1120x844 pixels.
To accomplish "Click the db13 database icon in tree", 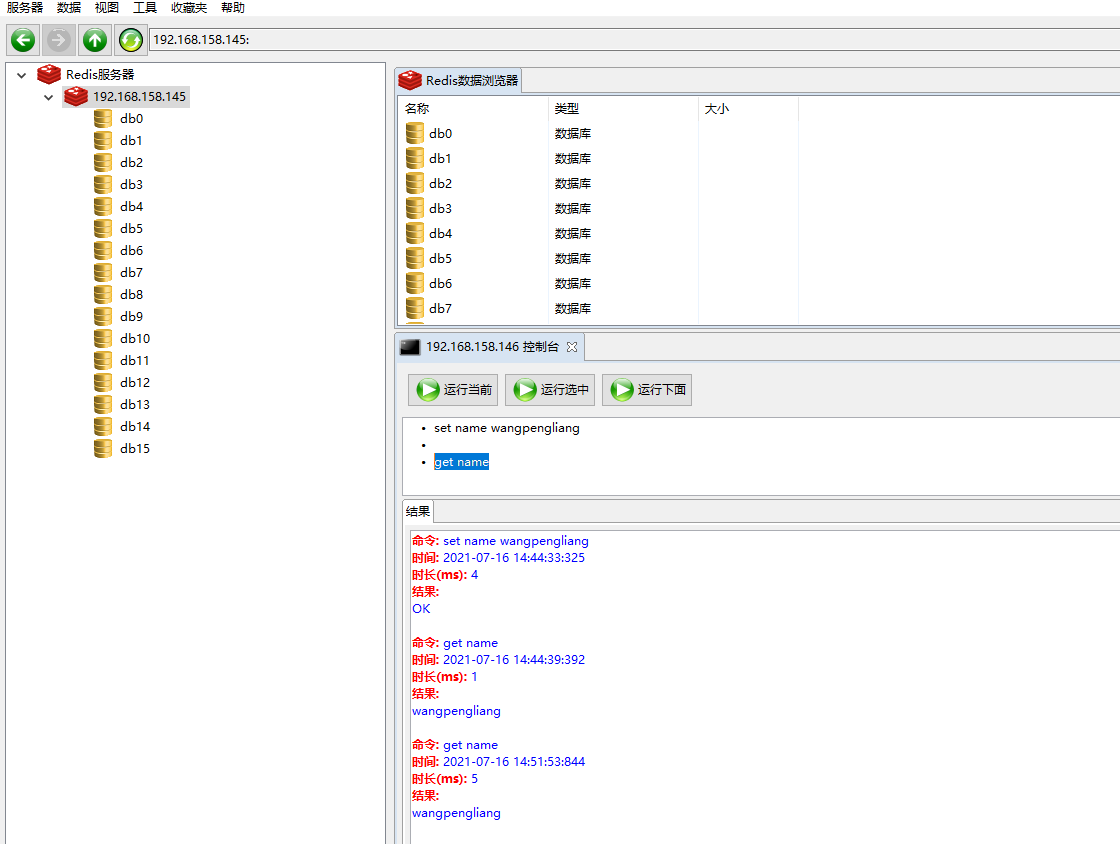I will tap(103, 404).
